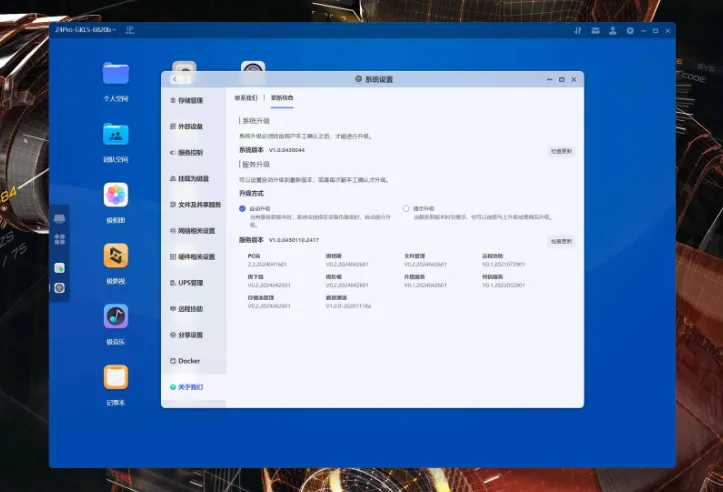The width and height of the screenshot is (723, 492).
Task: Click the partially hidden desktop icon above the settings back arrow
Action: coord(184,67)
